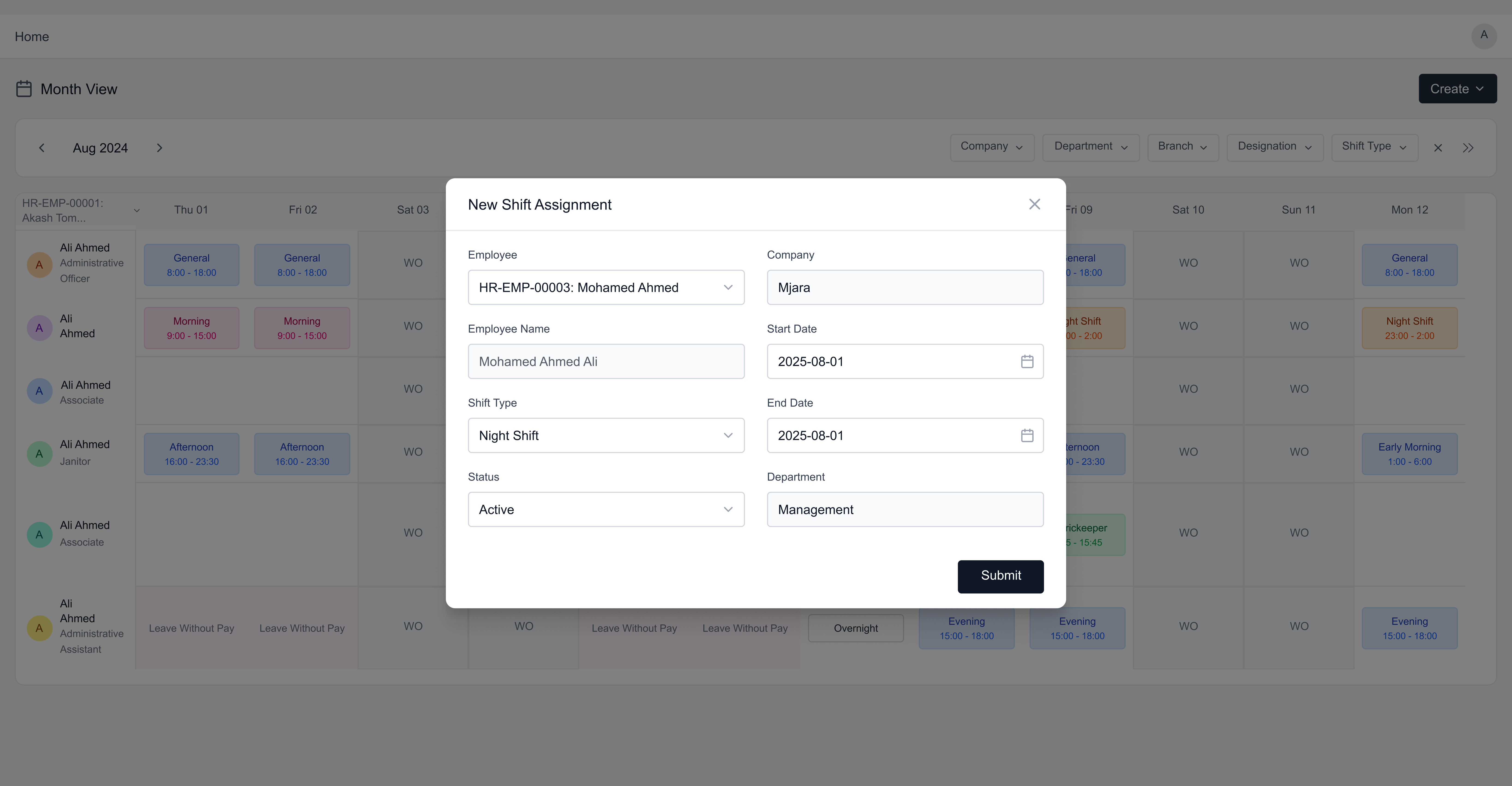This screenshot has width=1512, height=786.
Task: Expand the Status Active dropdown
Action: (x=606, y=509)
